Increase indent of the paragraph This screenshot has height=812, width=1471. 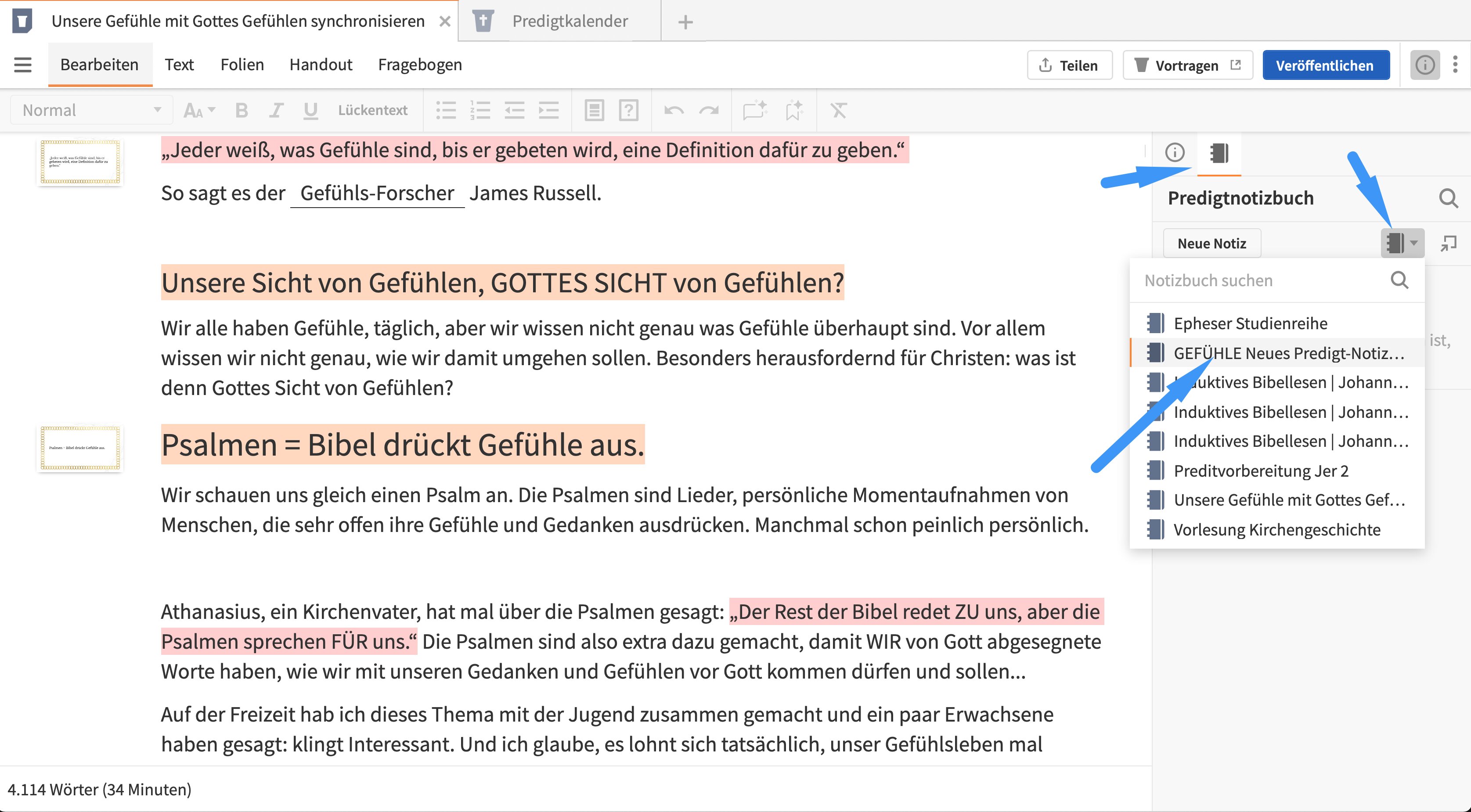coord(549,110)
